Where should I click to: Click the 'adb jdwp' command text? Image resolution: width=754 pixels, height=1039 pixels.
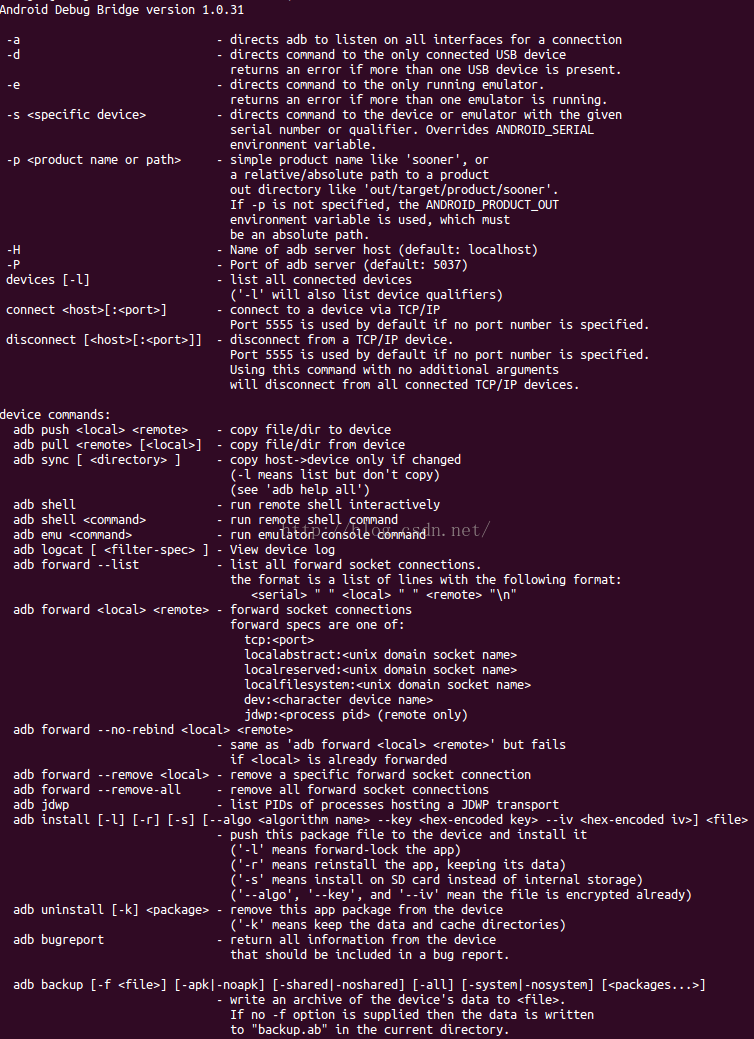41,805
